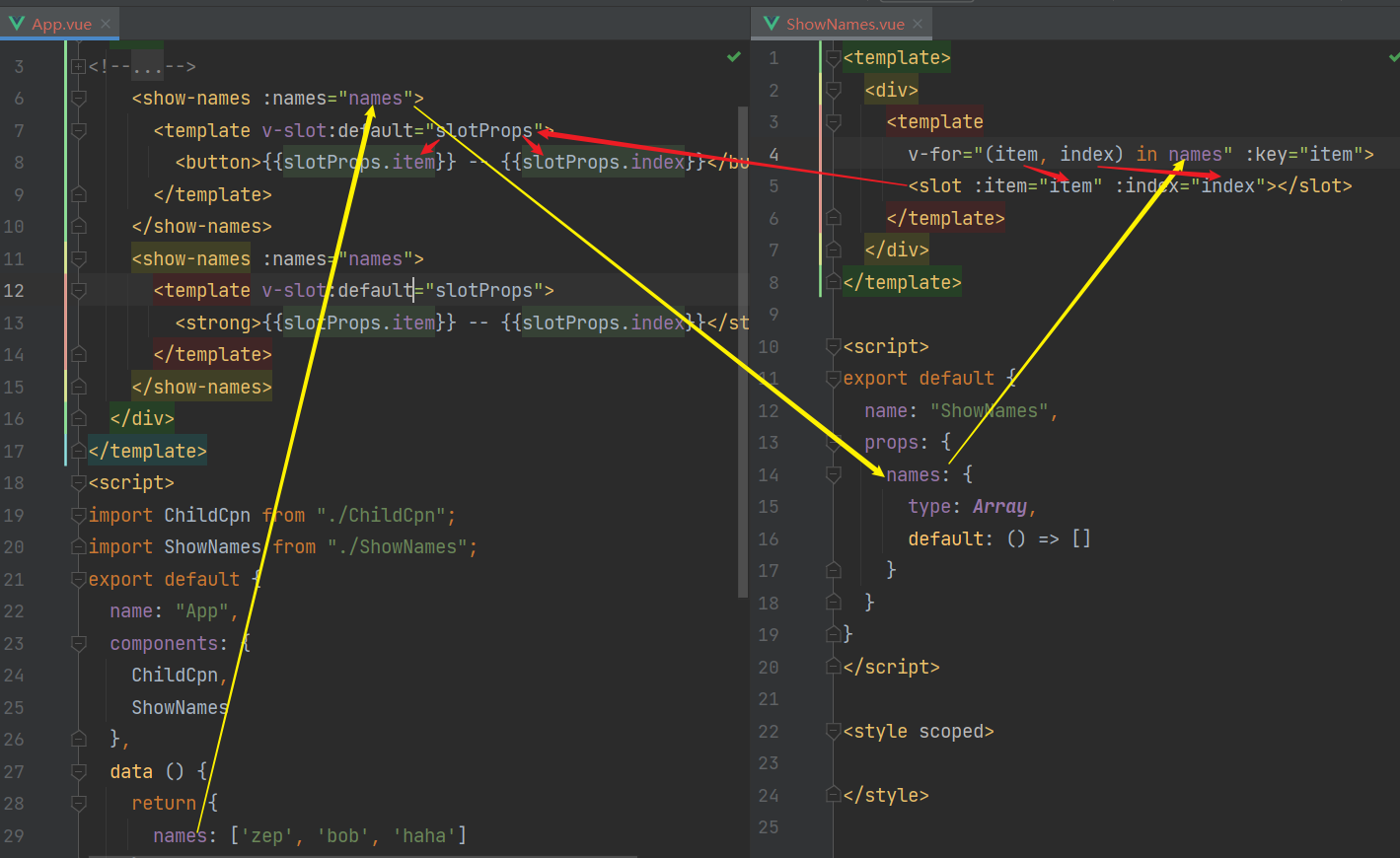Click the :key="item" attribute on line 4
This screenshot has width=1400, height=858.
pyautogui.click(x=1304, y=154)
